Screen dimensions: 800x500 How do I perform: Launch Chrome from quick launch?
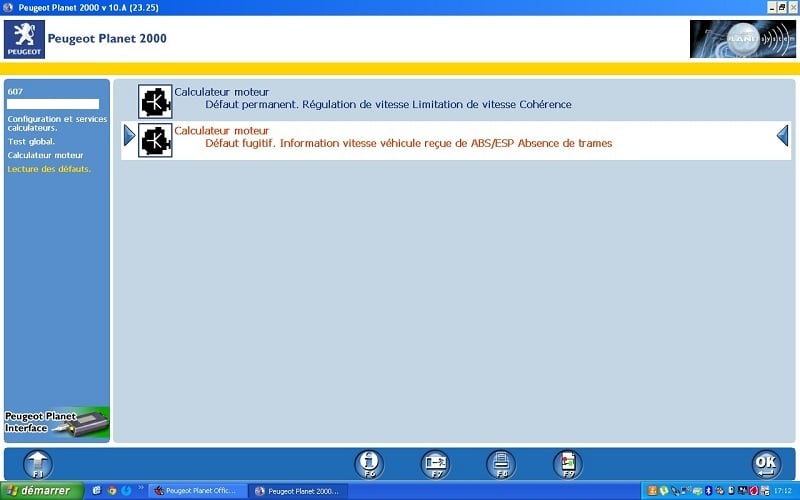[x=112, y=491]
